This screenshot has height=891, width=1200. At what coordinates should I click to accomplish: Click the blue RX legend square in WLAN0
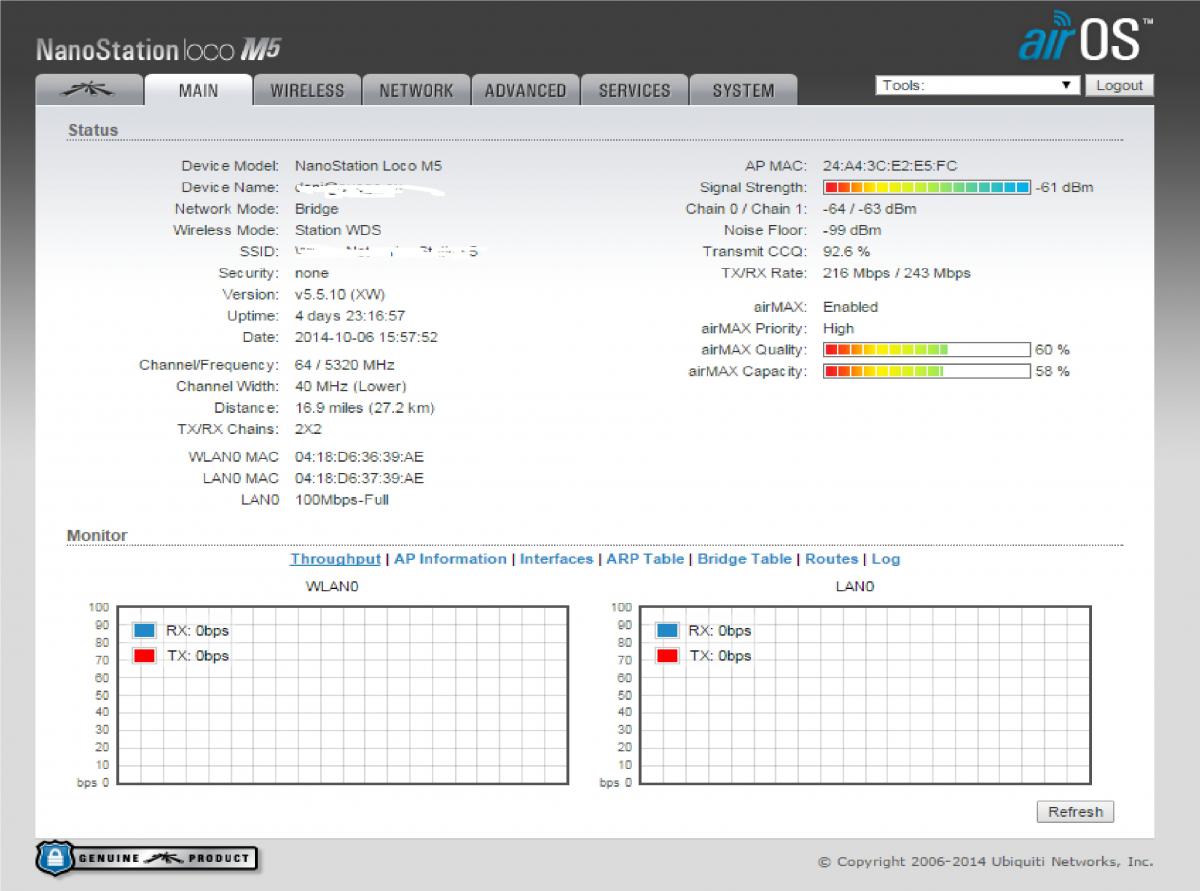click(144, 631)
